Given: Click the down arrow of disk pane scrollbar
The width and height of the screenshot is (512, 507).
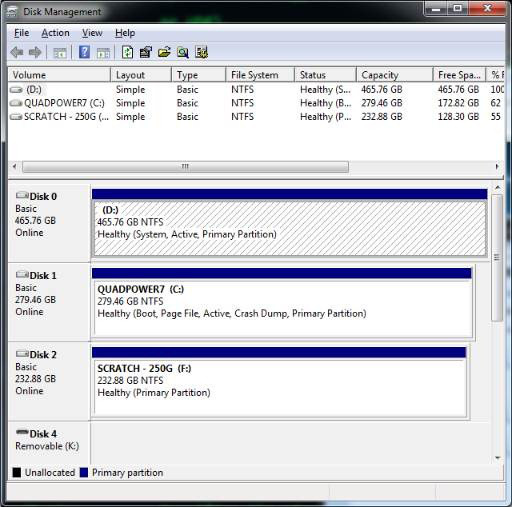Looking at the screenshot, I should click(x=497, y=458).
